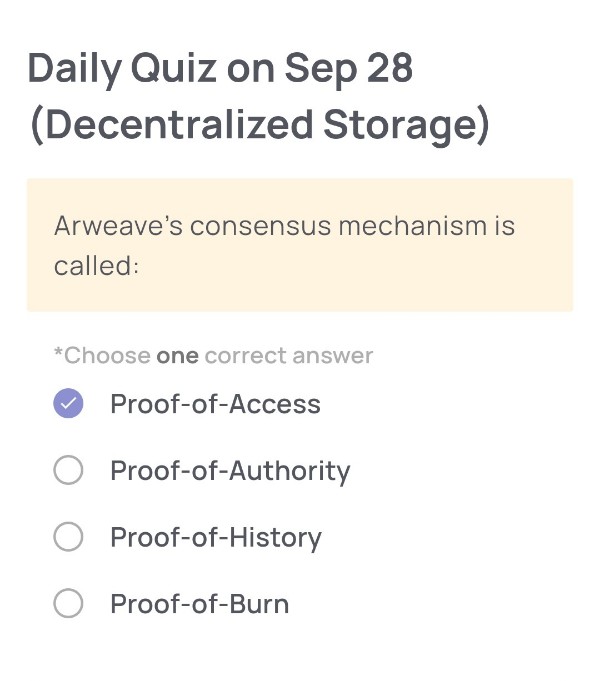
Task: Click the bold word "one" in the hint
Action: [x=177, y=355]
